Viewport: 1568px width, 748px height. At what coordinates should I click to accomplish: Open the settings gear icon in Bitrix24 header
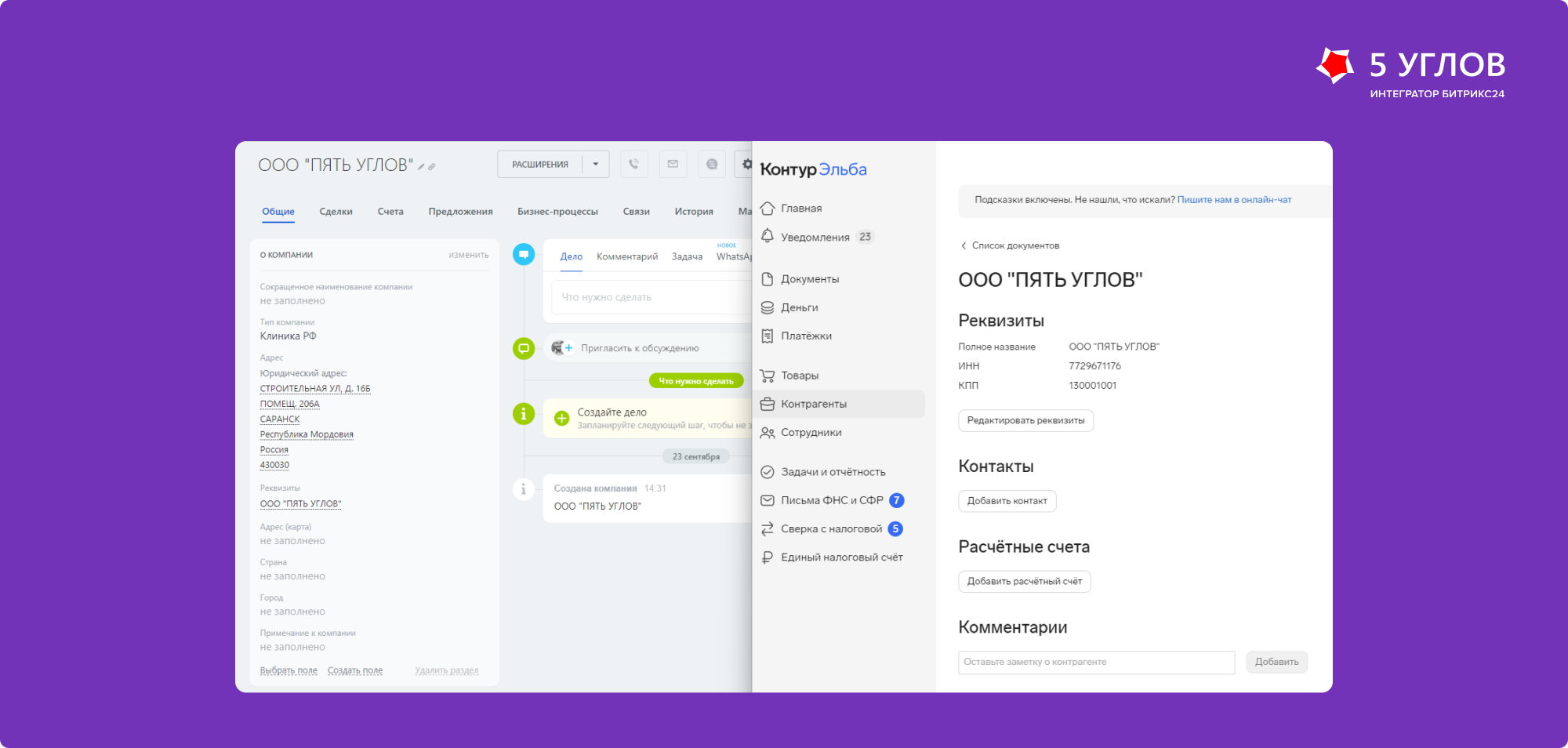(746, 164)
